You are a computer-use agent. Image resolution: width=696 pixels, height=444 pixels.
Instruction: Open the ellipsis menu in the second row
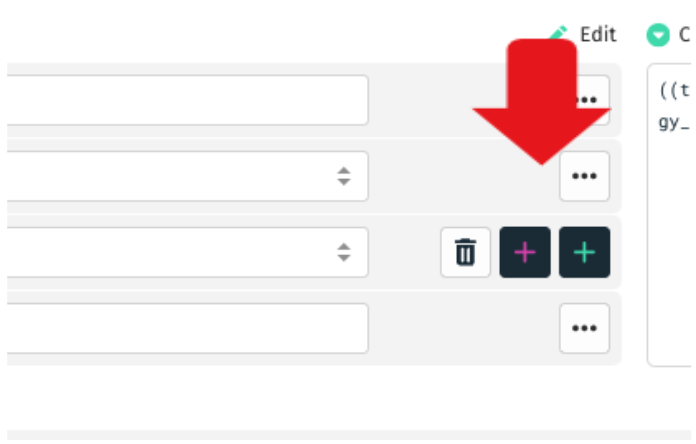click(584, 176)
